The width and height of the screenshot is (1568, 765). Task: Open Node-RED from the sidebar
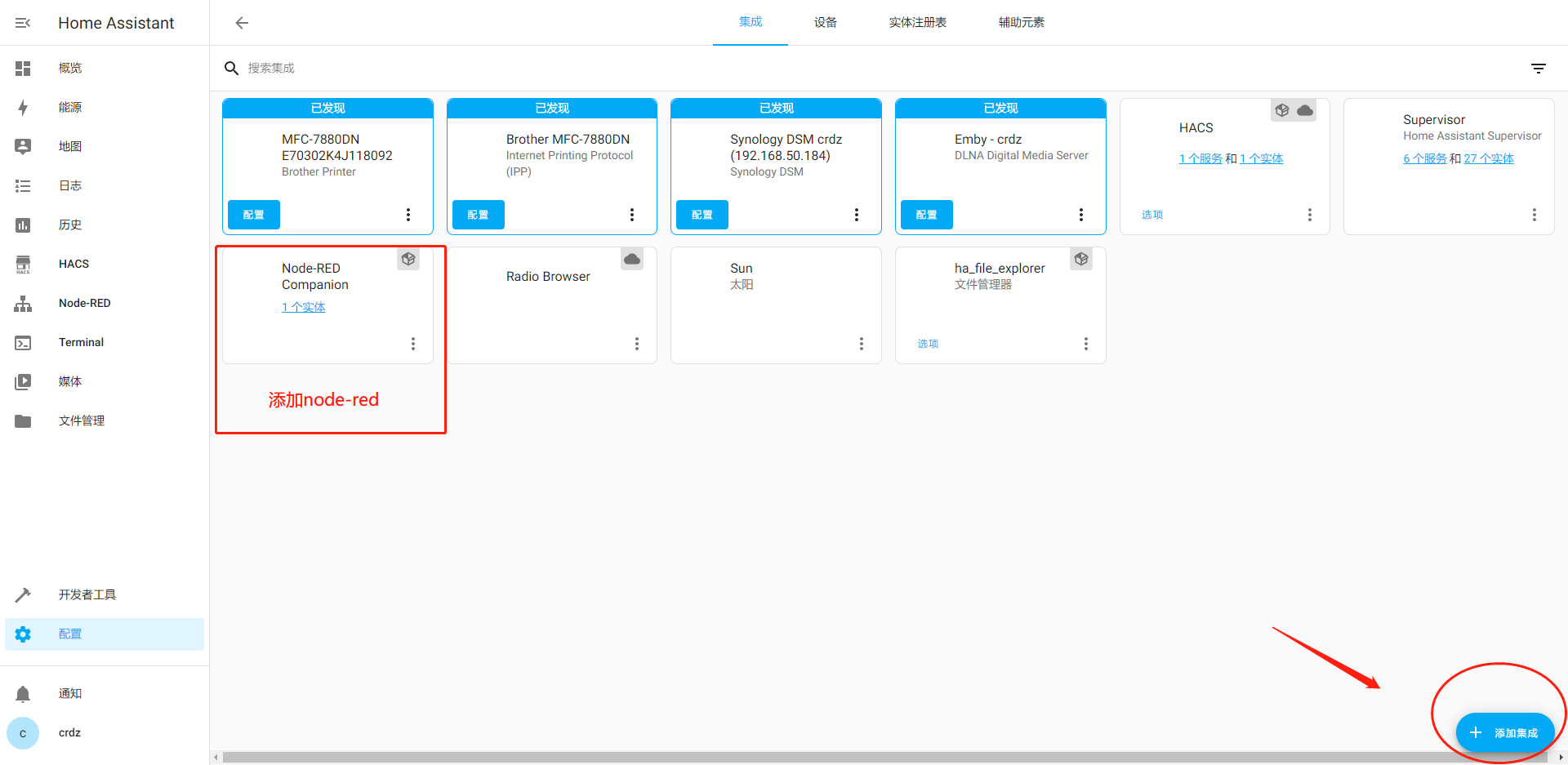click(x=84, y=303)
